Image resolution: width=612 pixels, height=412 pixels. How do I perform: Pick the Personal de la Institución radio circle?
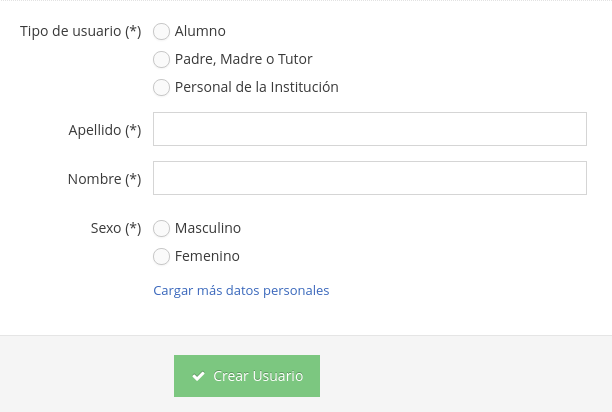tap(161, 87)
